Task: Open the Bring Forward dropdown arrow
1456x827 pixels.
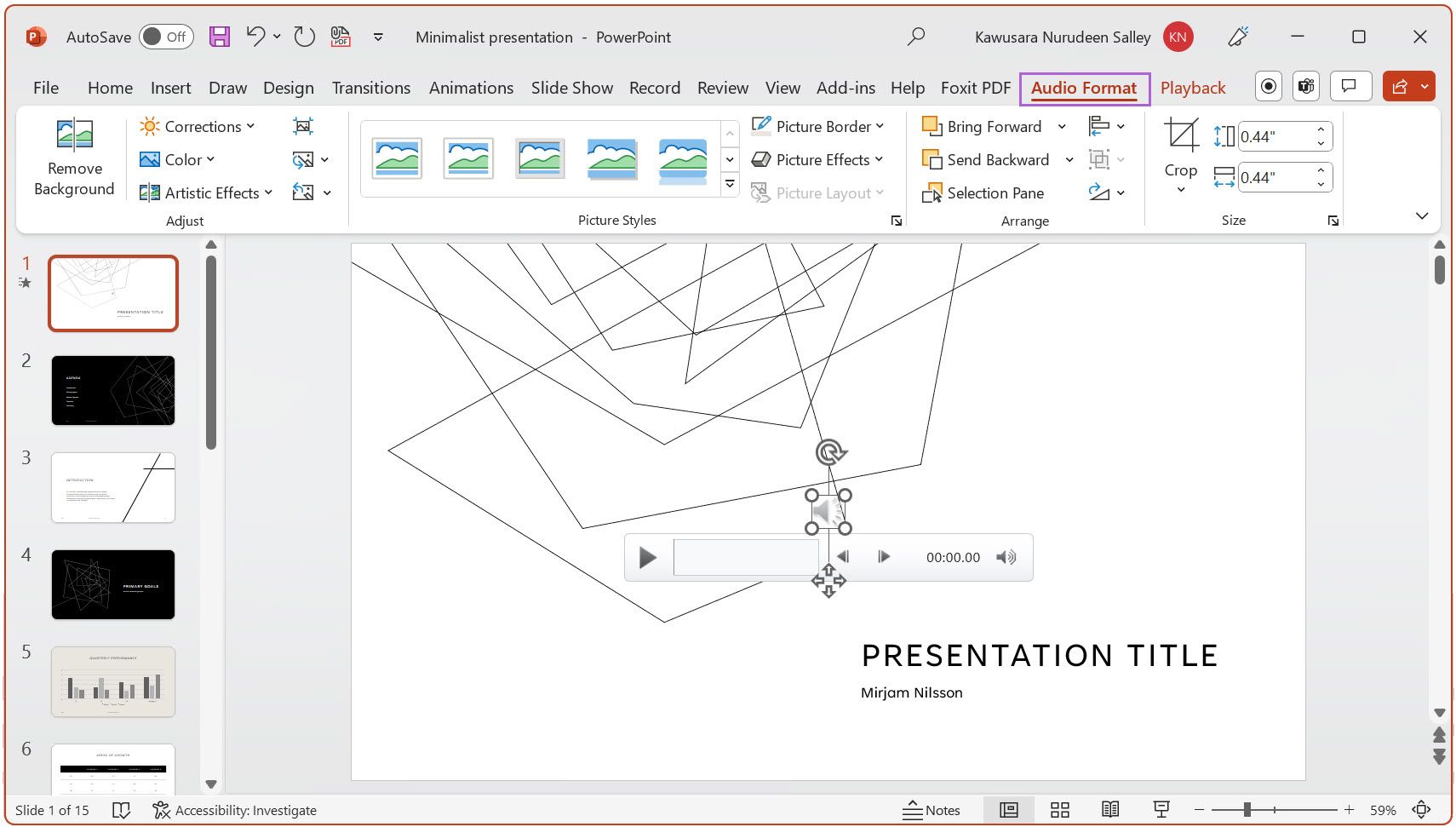Action: click(1062, 126)
